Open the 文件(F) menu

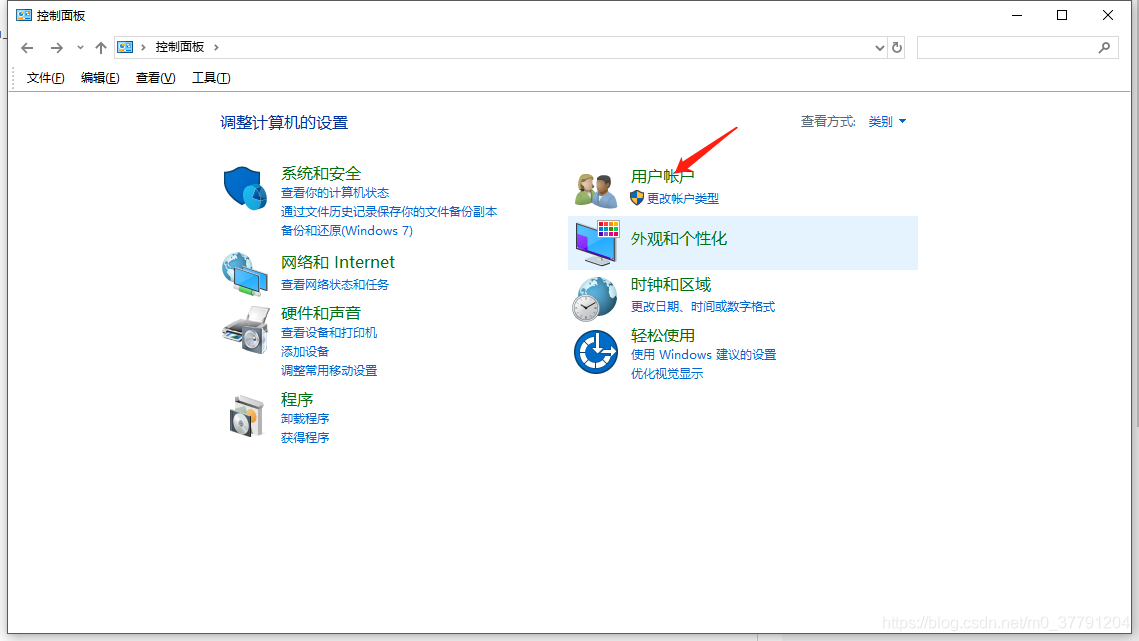click(45, 78)
